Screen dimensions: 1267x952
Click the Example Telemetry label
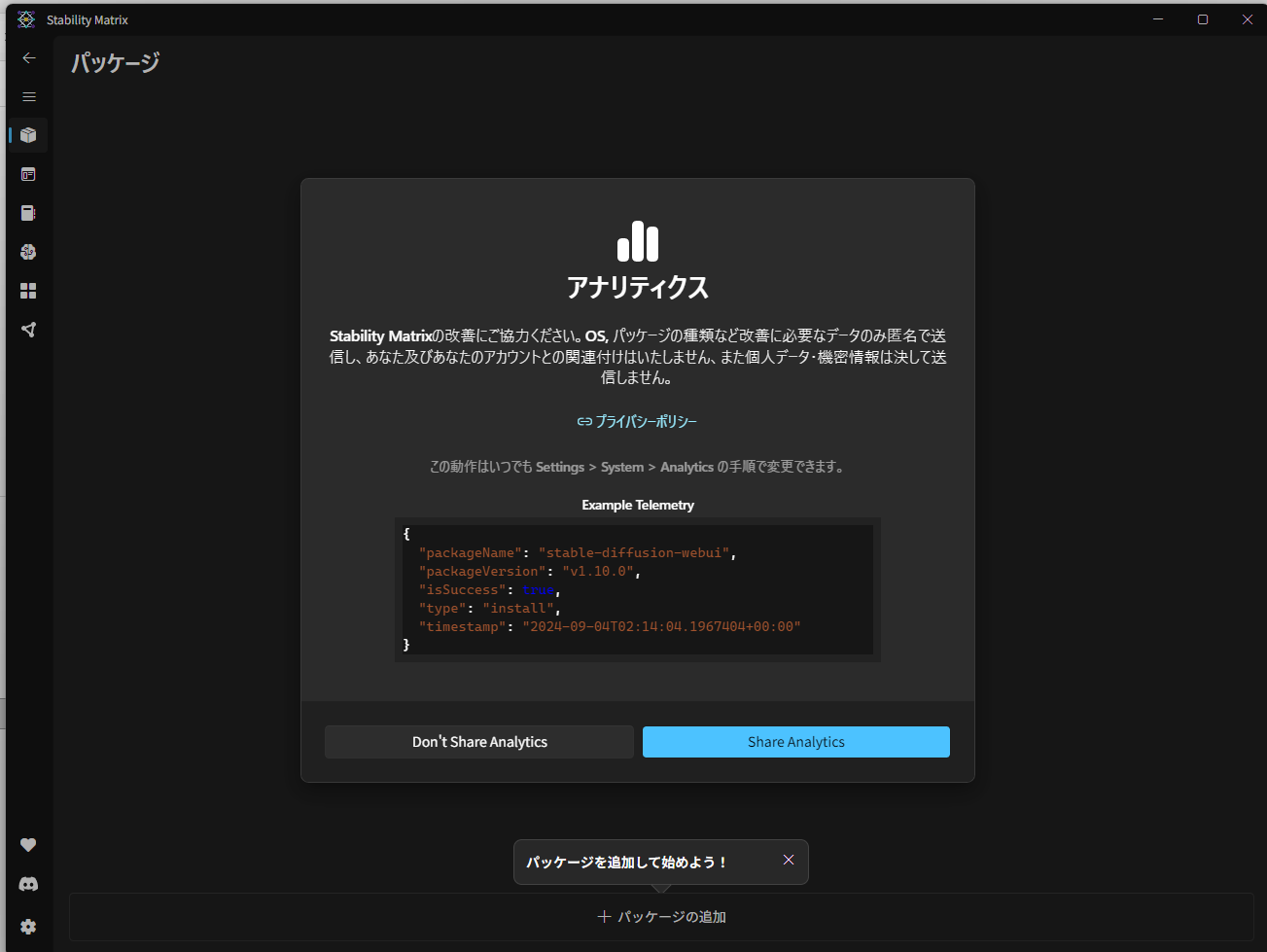click(638, 505)
